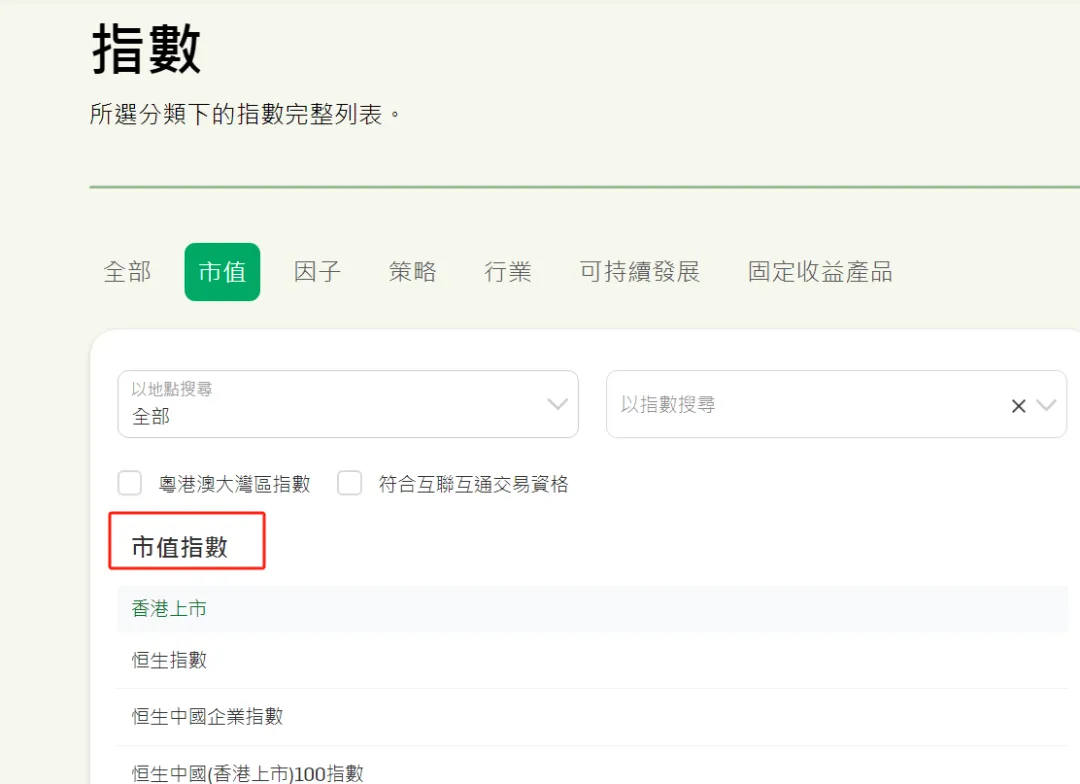
Task: Tick the 符合互聯互通交易資格 checkbox
Action: click(349, 484)
